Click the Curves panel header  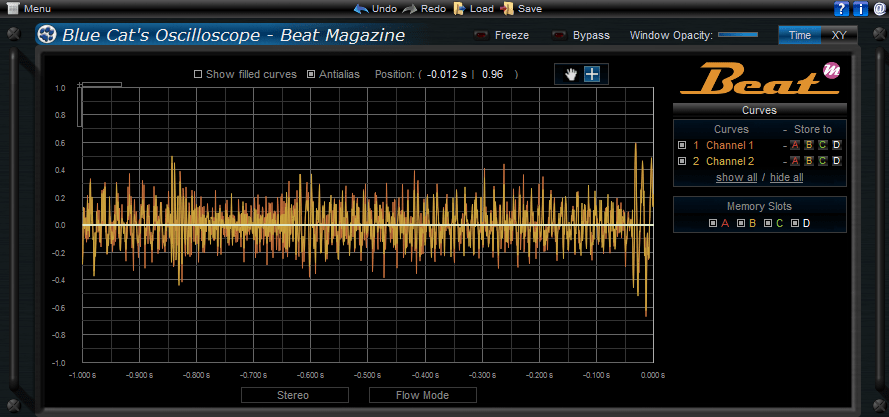point(760,110)
